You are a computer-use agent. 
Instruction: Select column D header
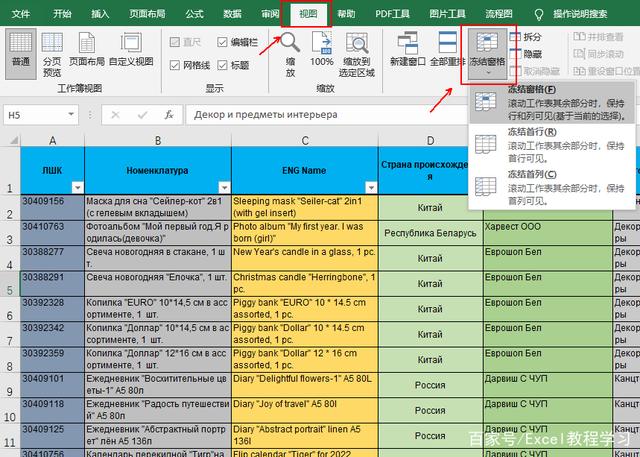click(430, 141)
